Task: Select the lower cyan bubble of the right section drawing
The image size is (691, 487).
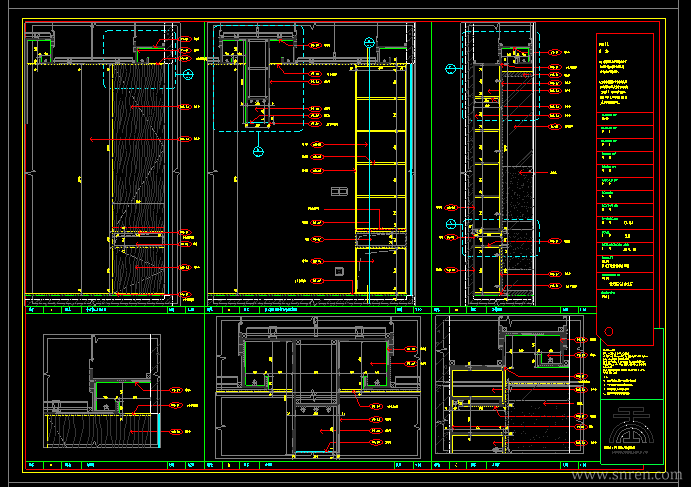Action: [x=450, y=224]
